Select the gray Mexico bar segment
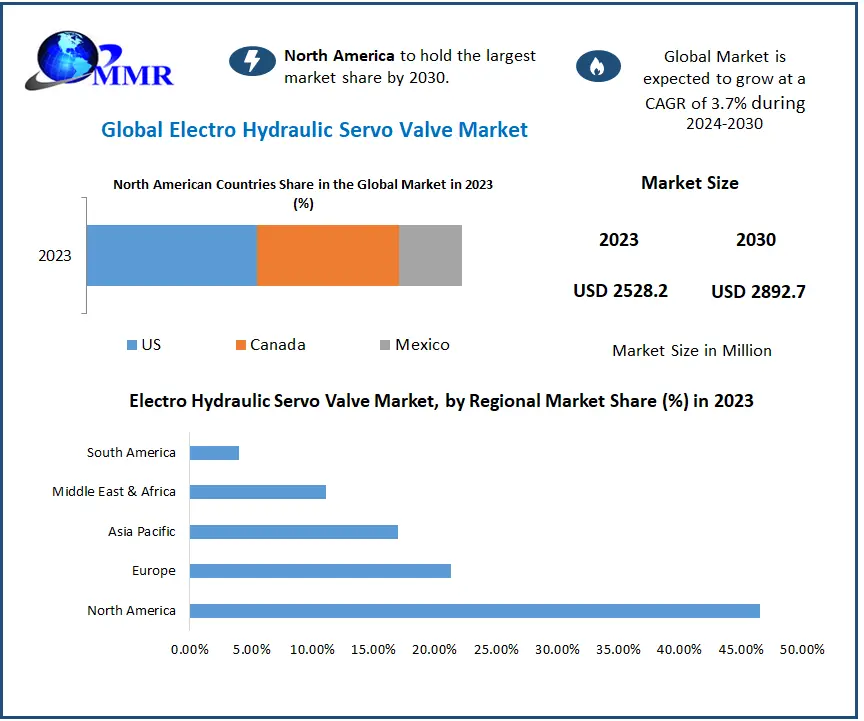 pos(430,255)
